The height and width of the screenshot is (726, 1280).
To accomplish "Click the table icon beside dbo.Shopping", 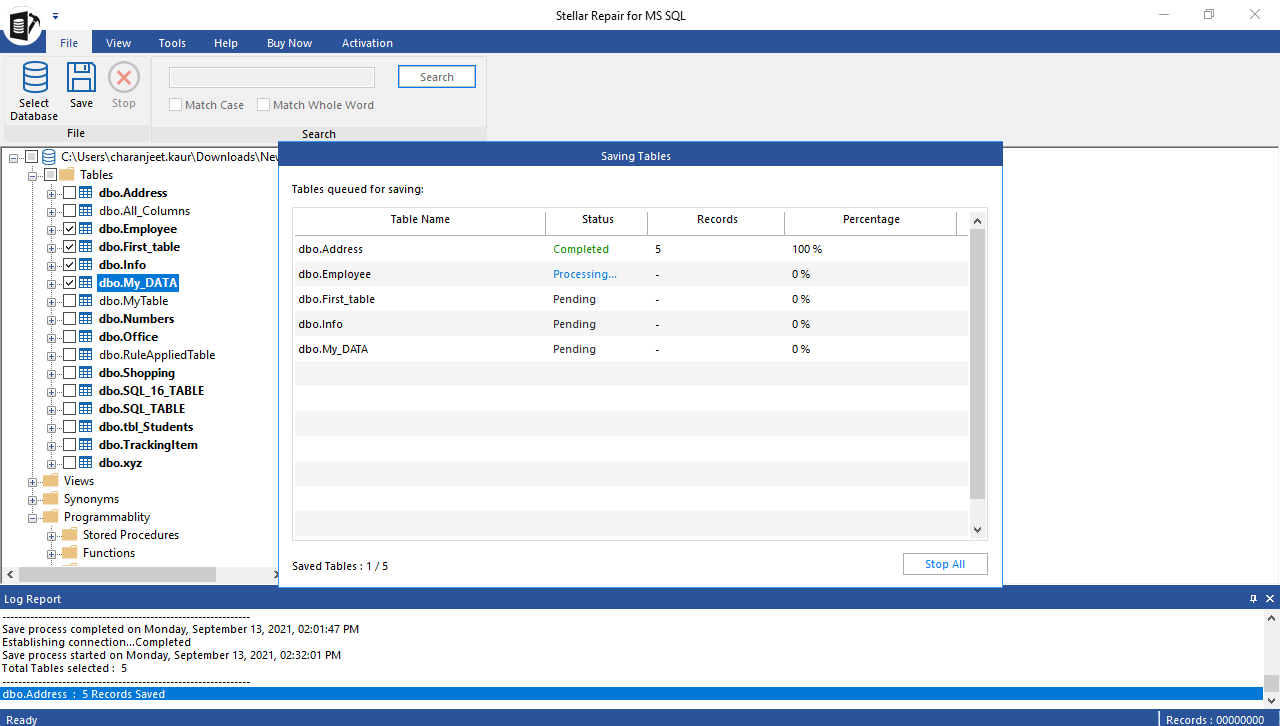I will (86, 373).
